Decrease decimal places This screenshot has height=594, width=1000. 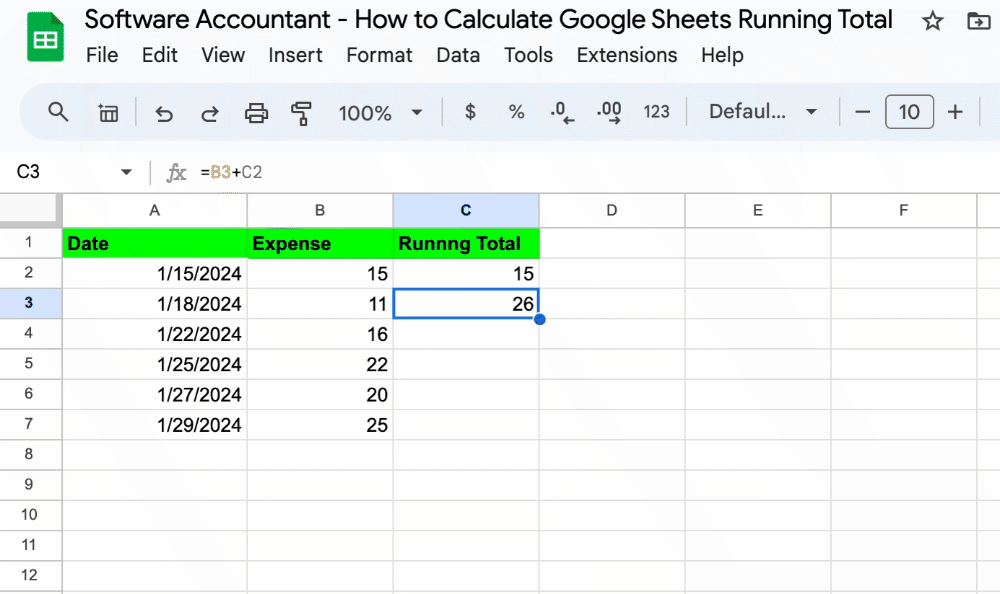pos(562,112)
